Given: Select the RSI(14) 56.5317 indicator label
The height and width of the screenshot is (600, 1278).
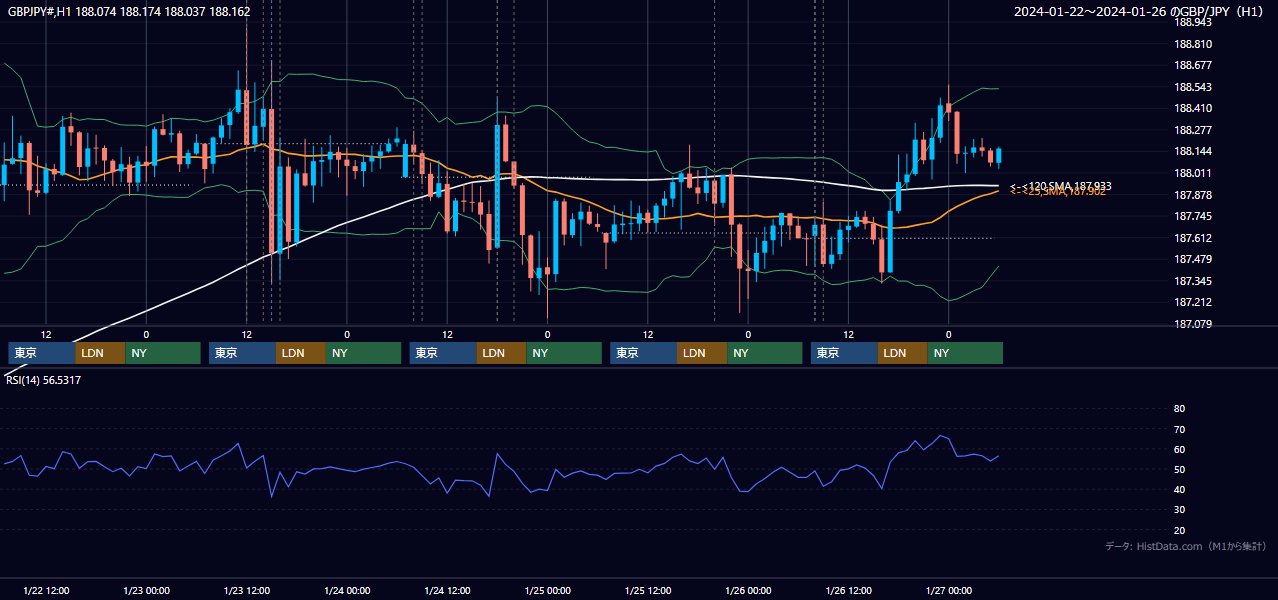Looking at the screenshot, I should [x=44, y=380].
